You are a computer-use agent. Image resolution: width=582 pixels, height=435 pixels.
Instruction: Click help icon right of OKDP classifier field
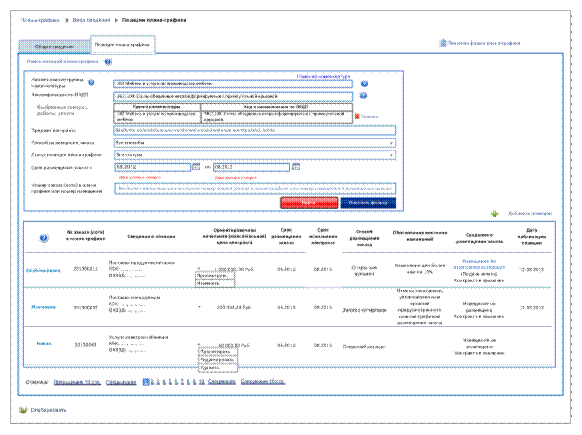pyautogui.click(x=363, y=96)
